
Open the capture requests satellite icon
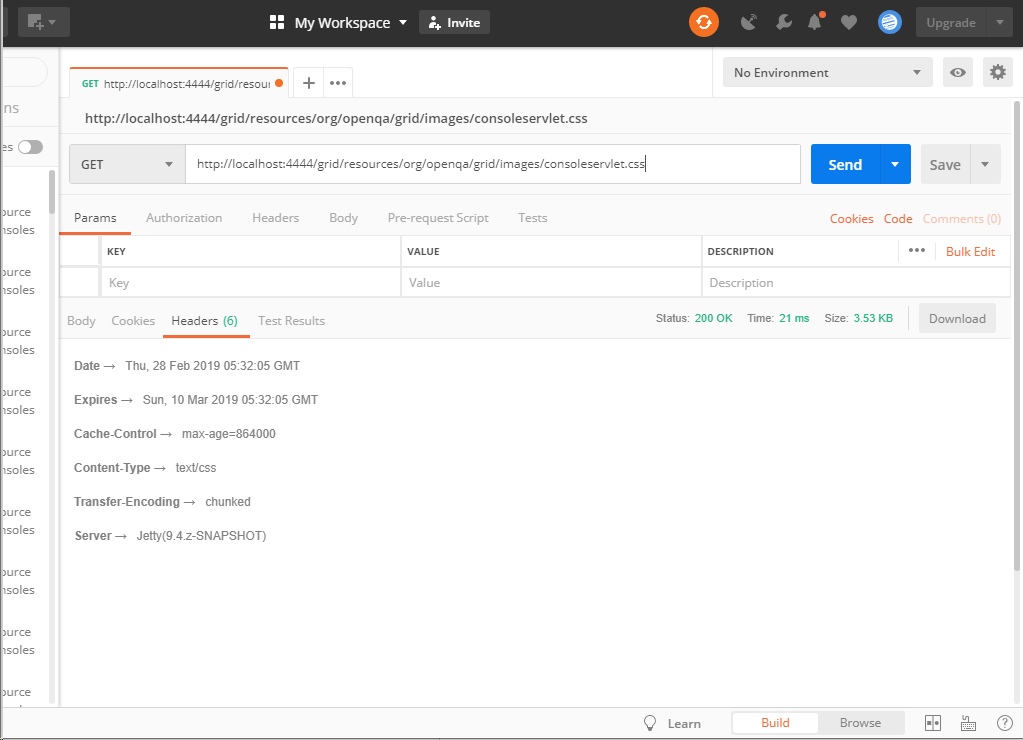(x=749, y=21)
